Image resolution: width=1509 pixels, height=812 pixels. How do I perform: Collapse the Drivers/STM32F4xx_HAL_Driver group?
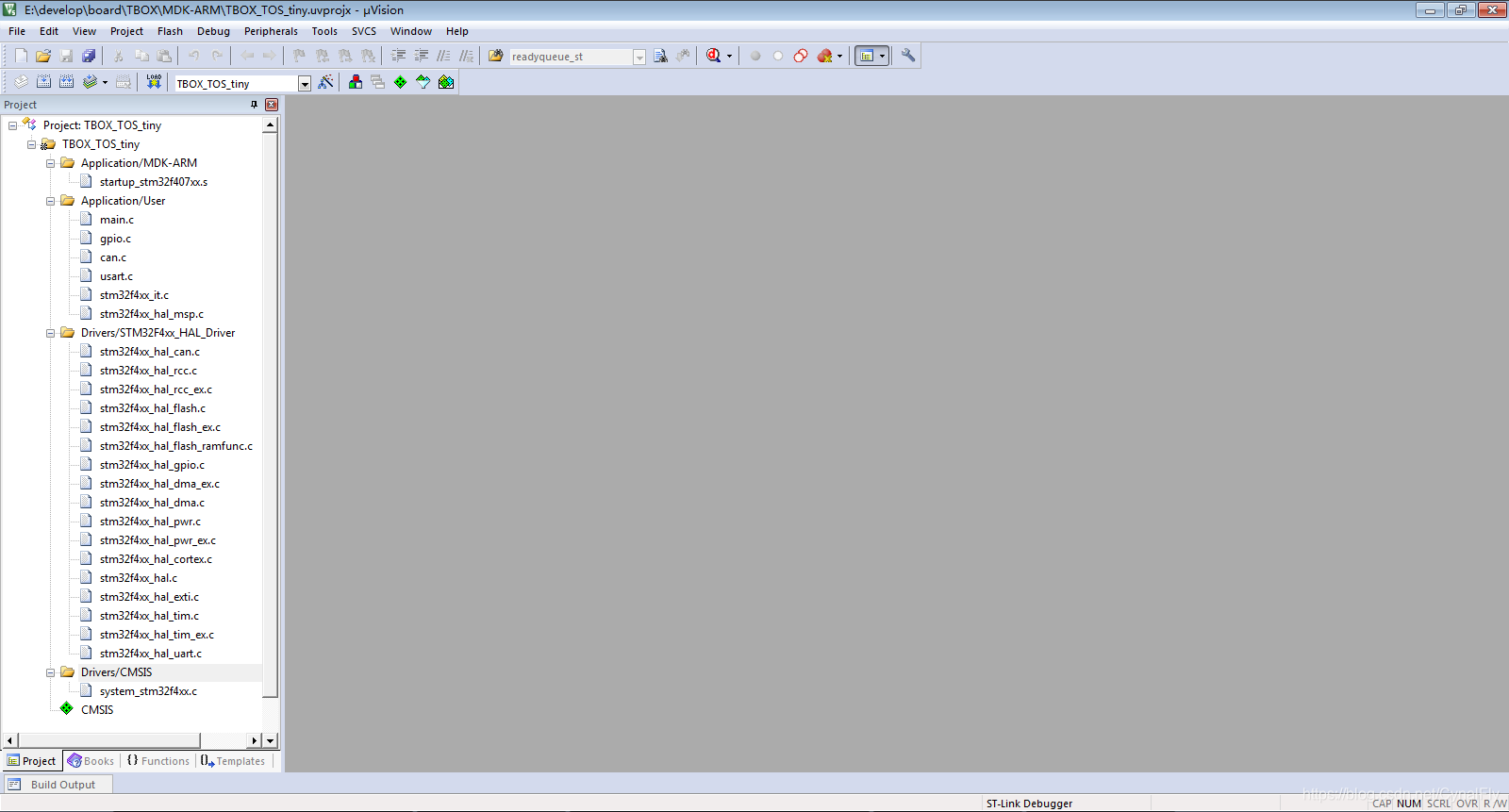tap(51, 333)
